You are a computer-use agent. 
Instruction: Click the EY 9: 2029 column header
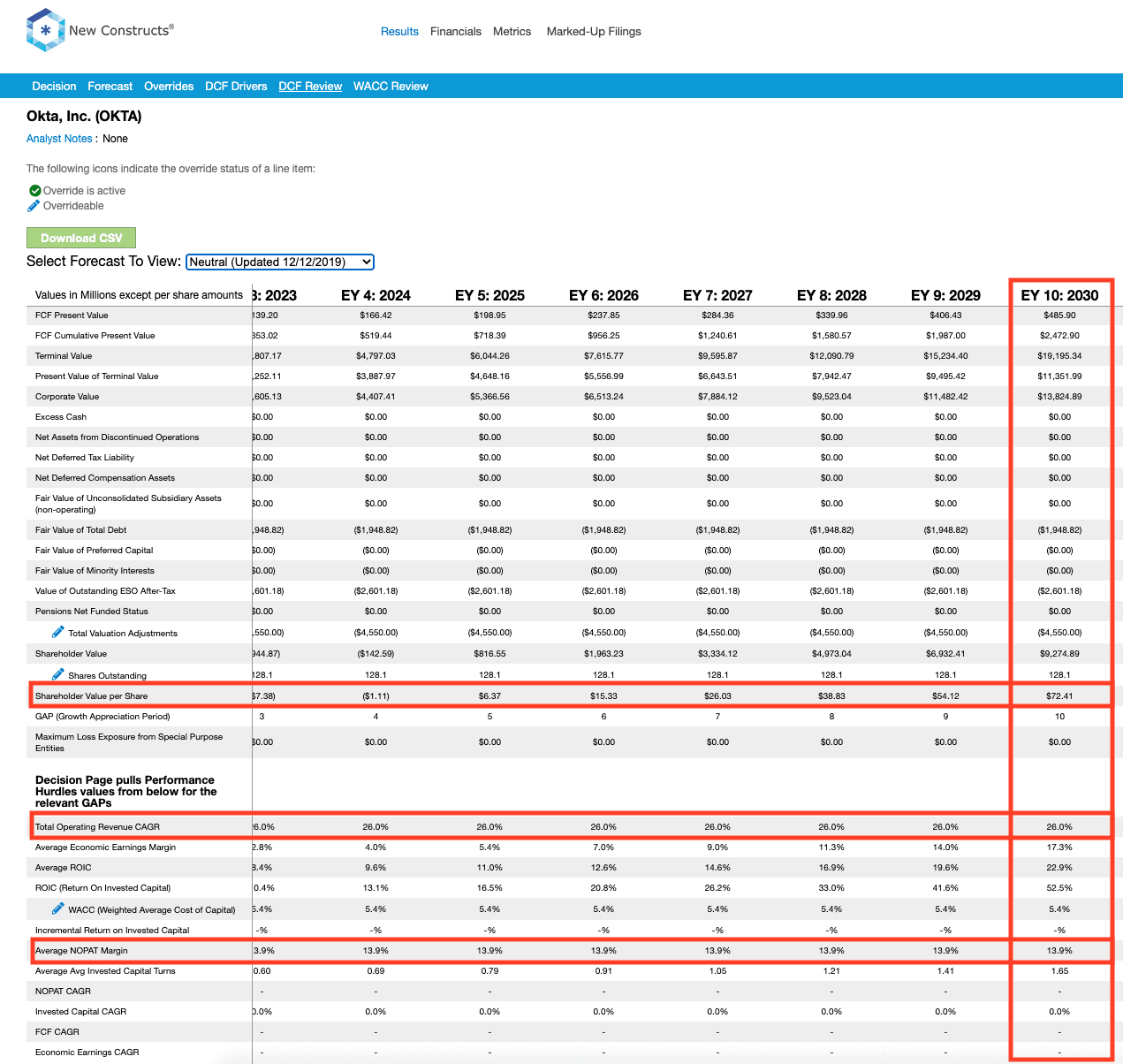point(945,295)
